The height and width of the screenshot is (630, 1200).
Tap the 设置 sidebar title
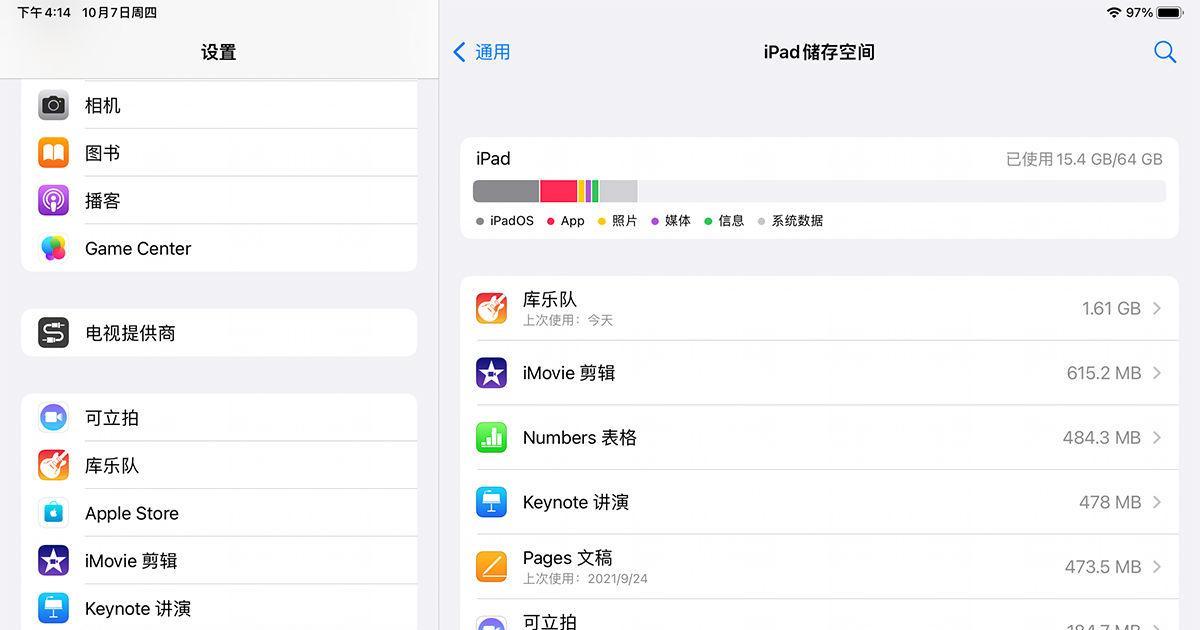[219, 52]
